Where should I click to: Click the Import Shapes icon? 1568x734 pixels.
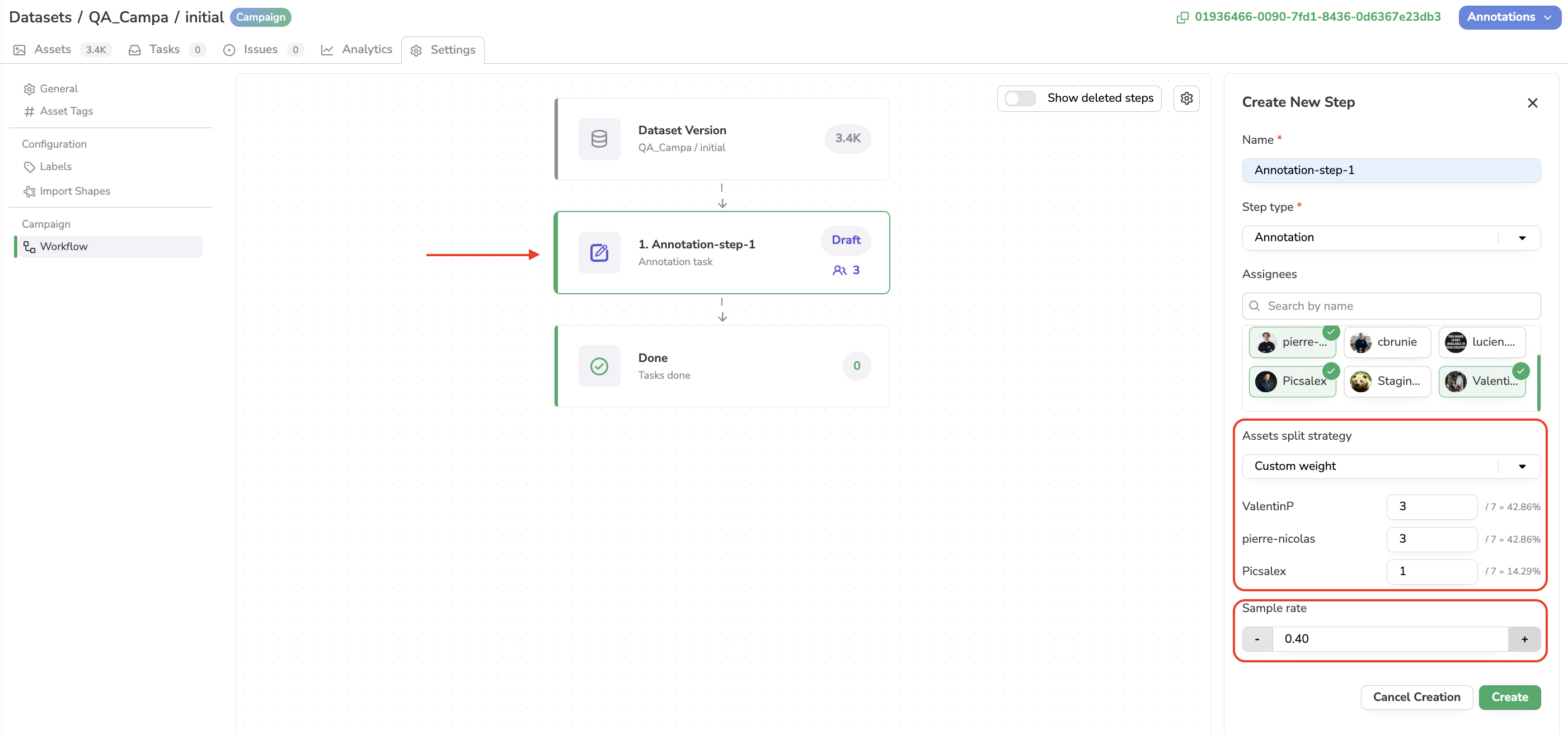coord(28,191)
